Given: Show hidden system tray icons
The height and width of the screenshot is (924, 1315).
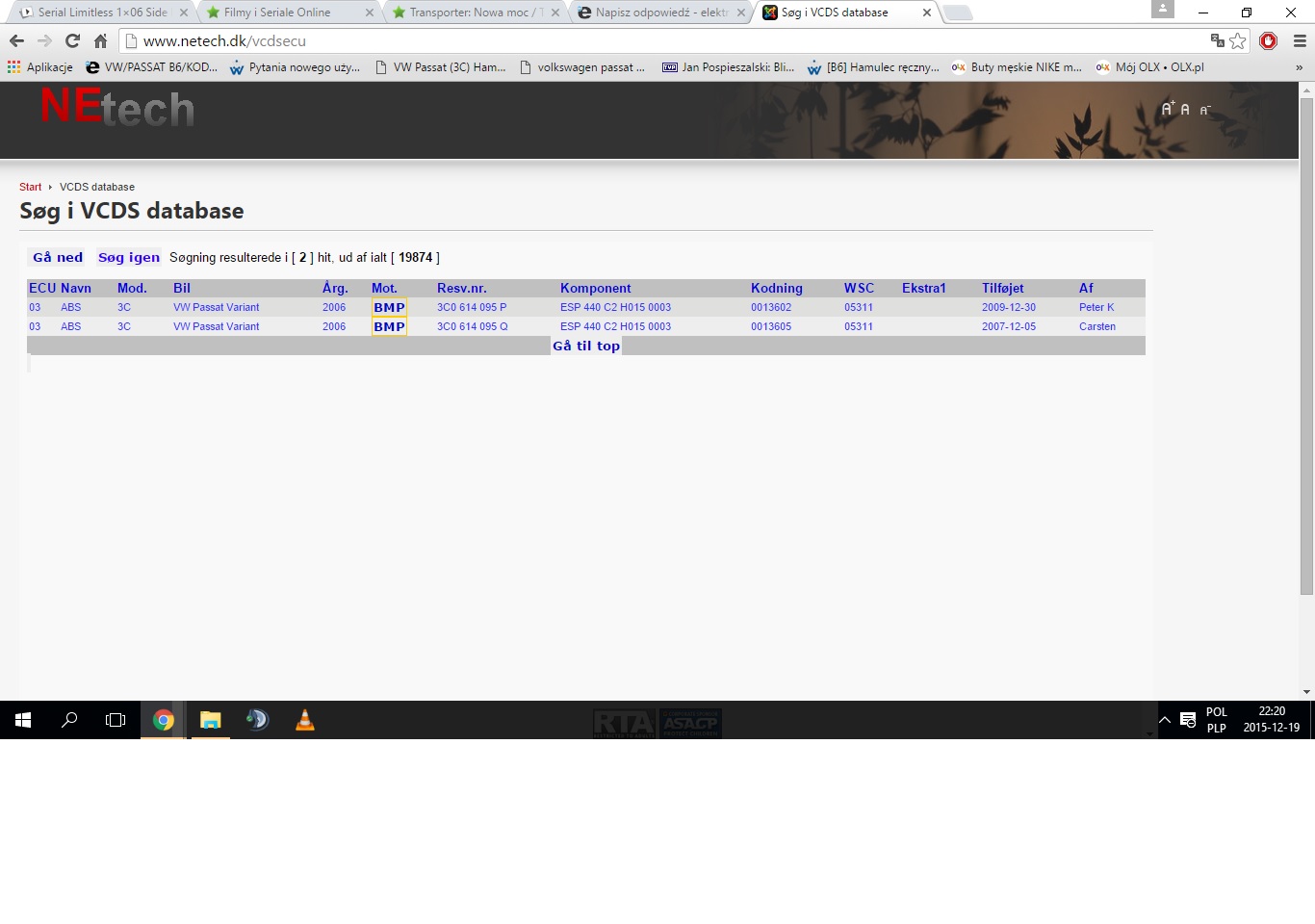Looking at the screenshot, I should [x=1164, y=720].
